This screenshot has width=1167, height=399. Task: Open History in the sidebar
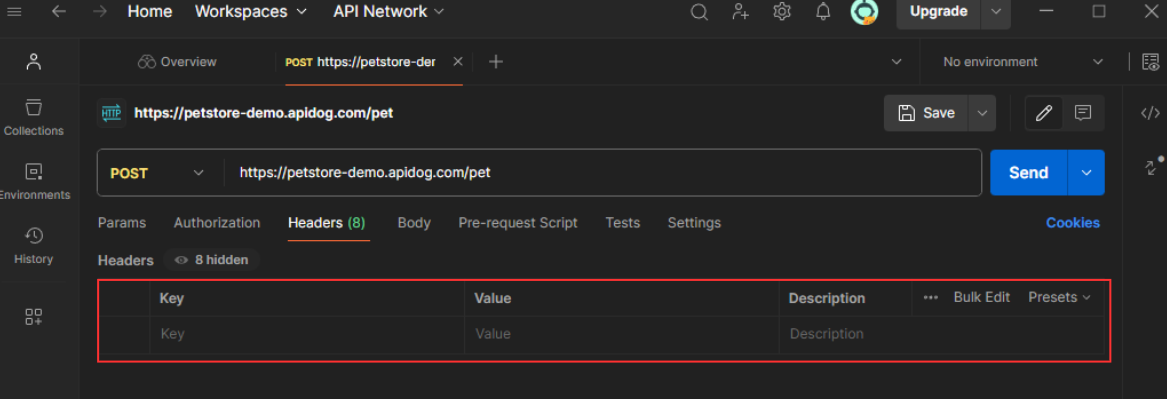[33, 246]
